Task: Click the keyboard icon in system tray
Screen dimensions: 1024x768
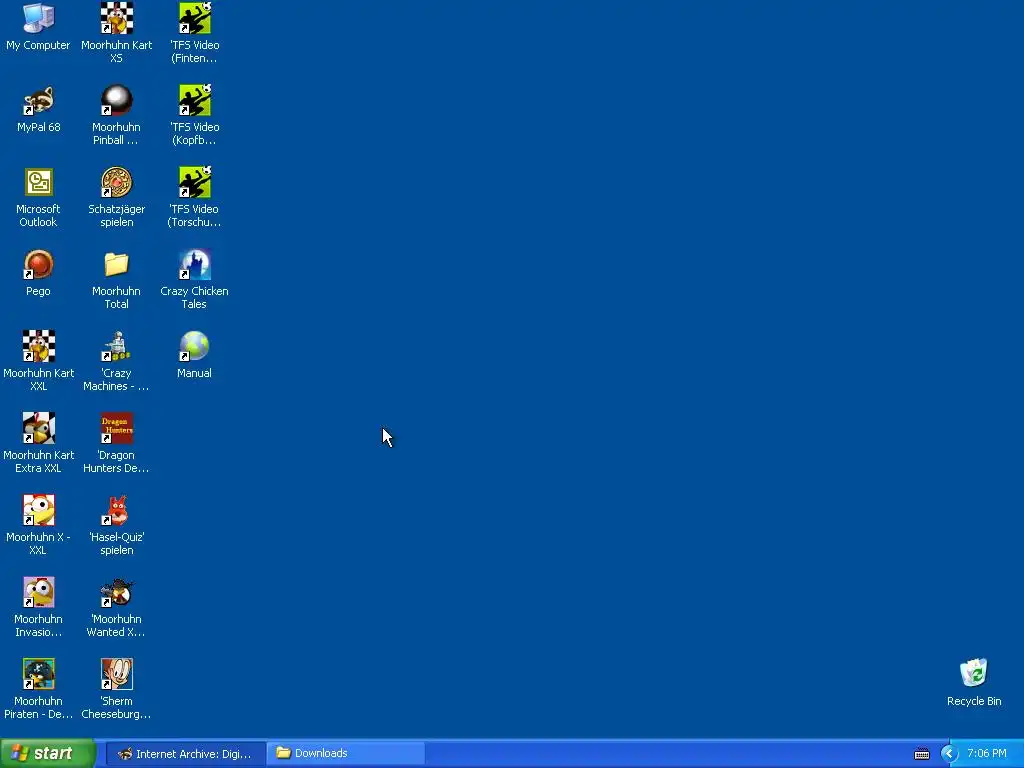Action: tap(921, 754)
